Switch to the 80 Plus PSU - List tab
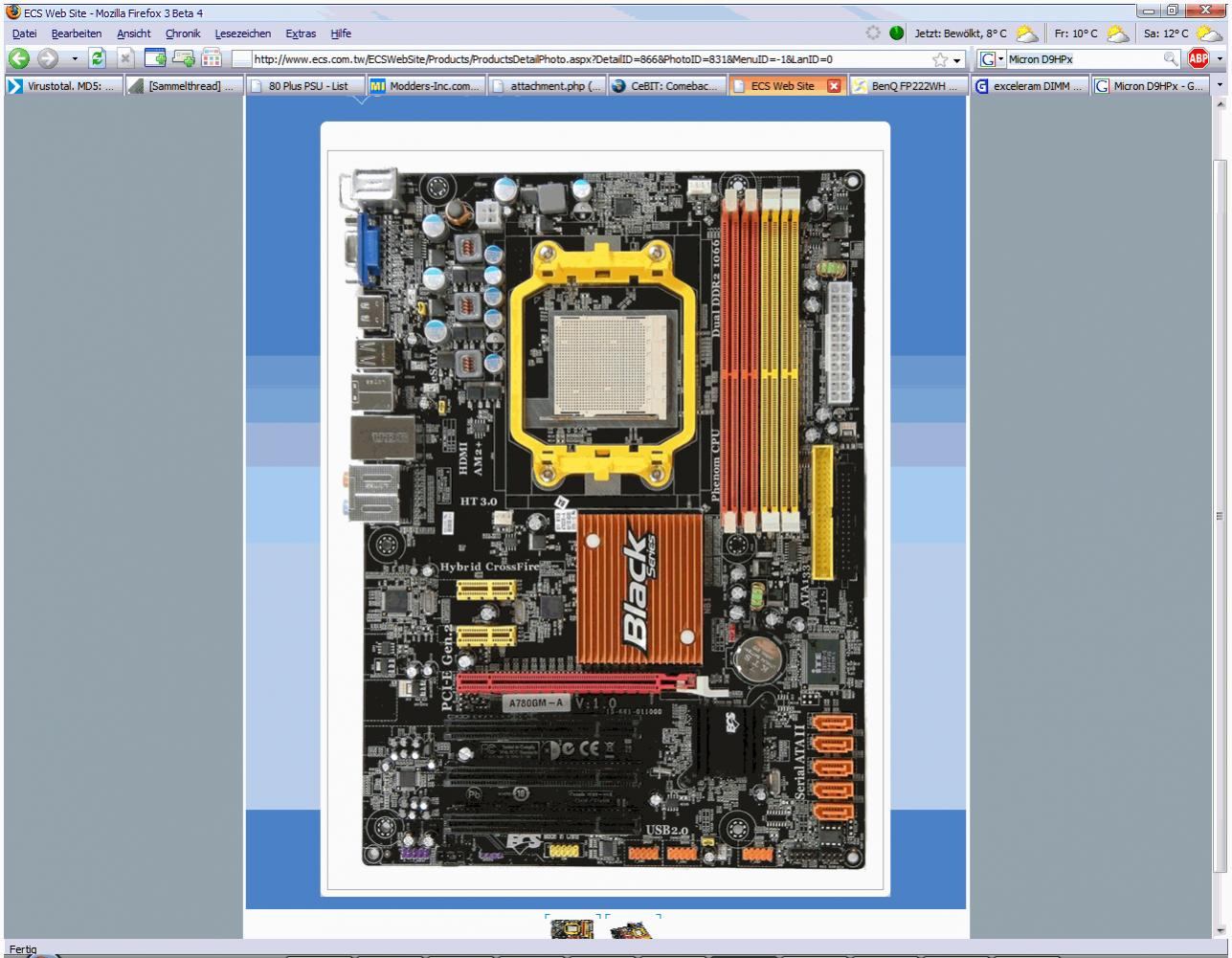The height and width of the screenshot is (958, 1232). click(x=304, y=86)
